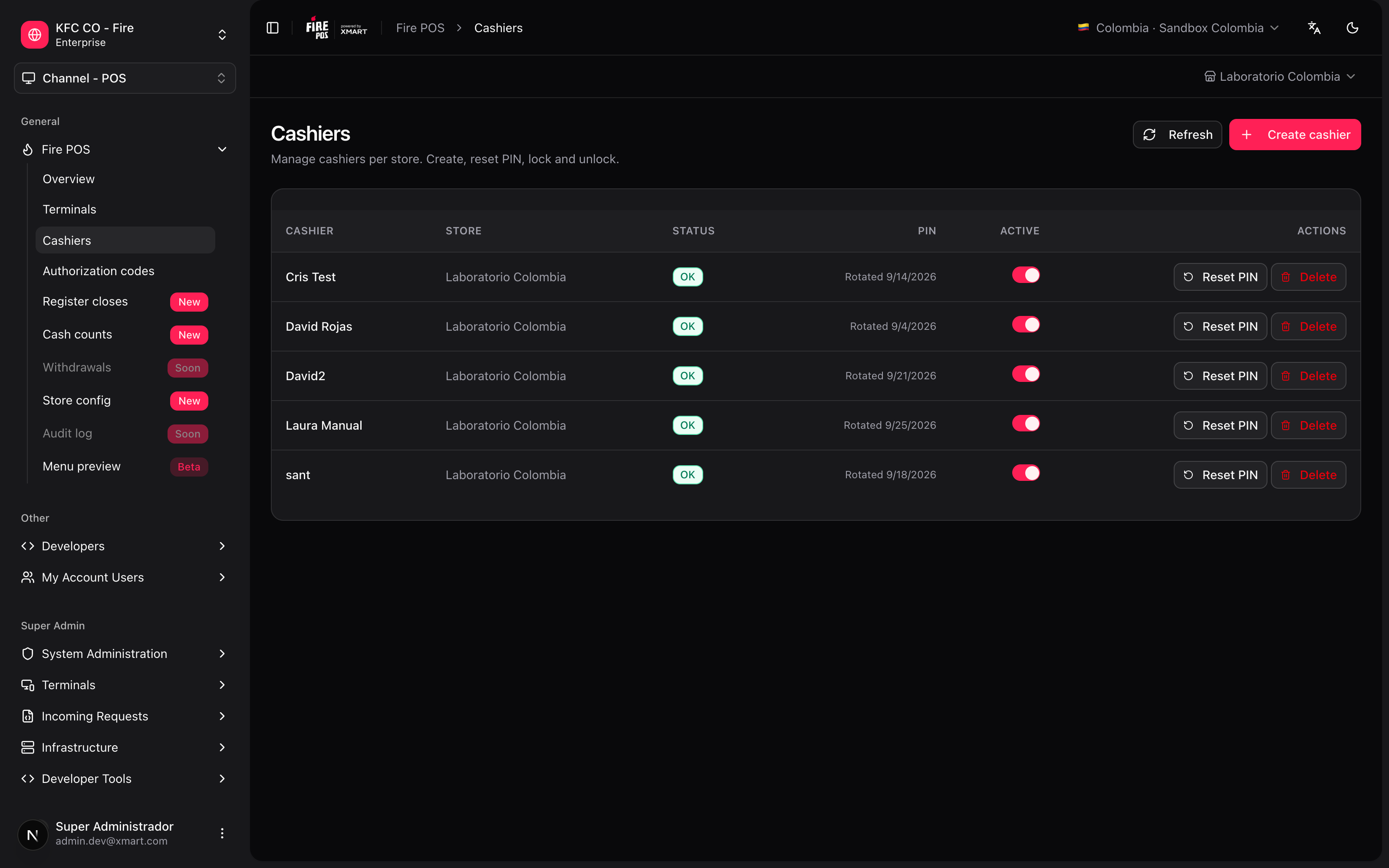Open user menu three-dot icon
Image resolution: width=1389 pixels, height=868 pixels.
222,833
